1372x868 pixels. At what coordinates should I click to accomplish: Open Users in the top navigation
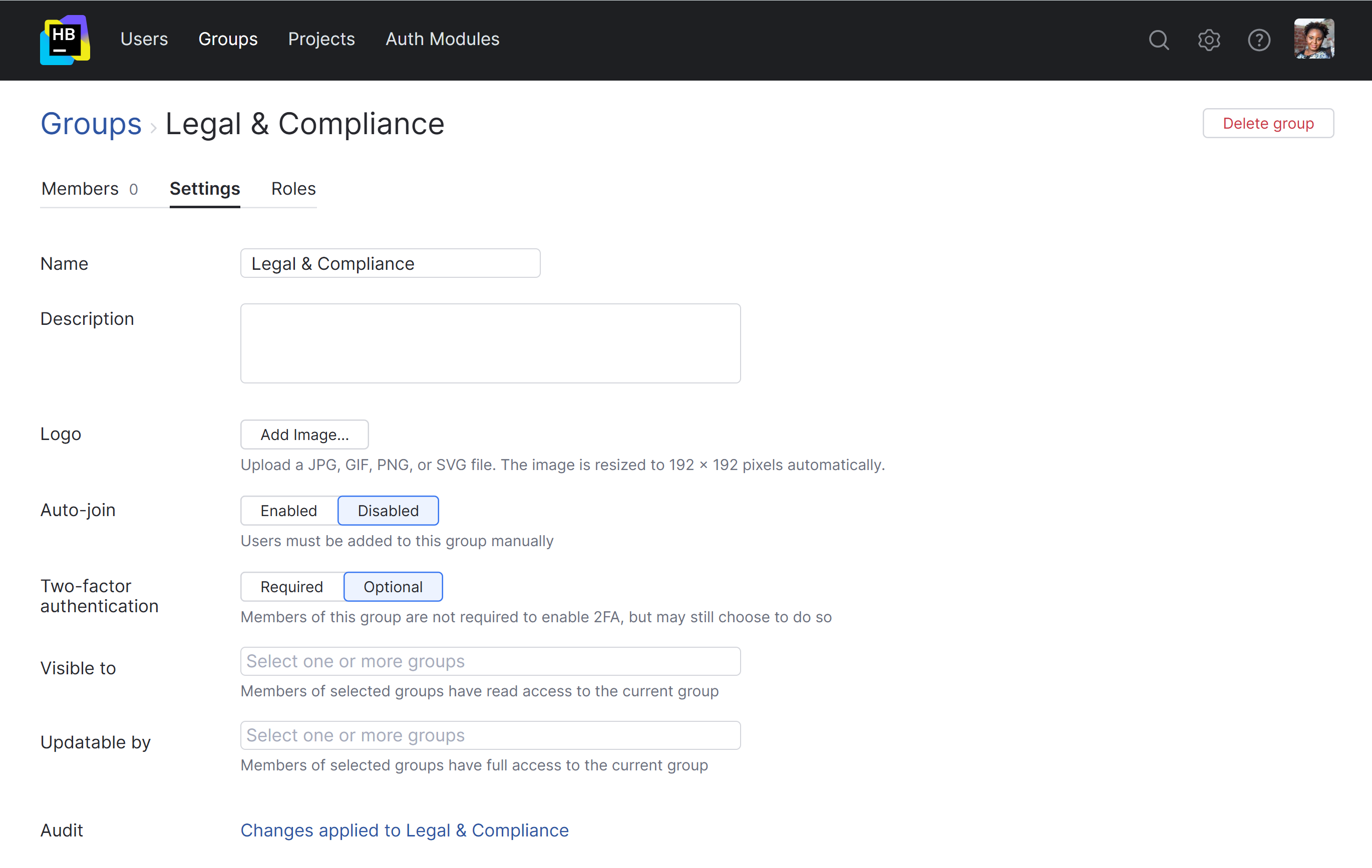(x=144, y=39)
